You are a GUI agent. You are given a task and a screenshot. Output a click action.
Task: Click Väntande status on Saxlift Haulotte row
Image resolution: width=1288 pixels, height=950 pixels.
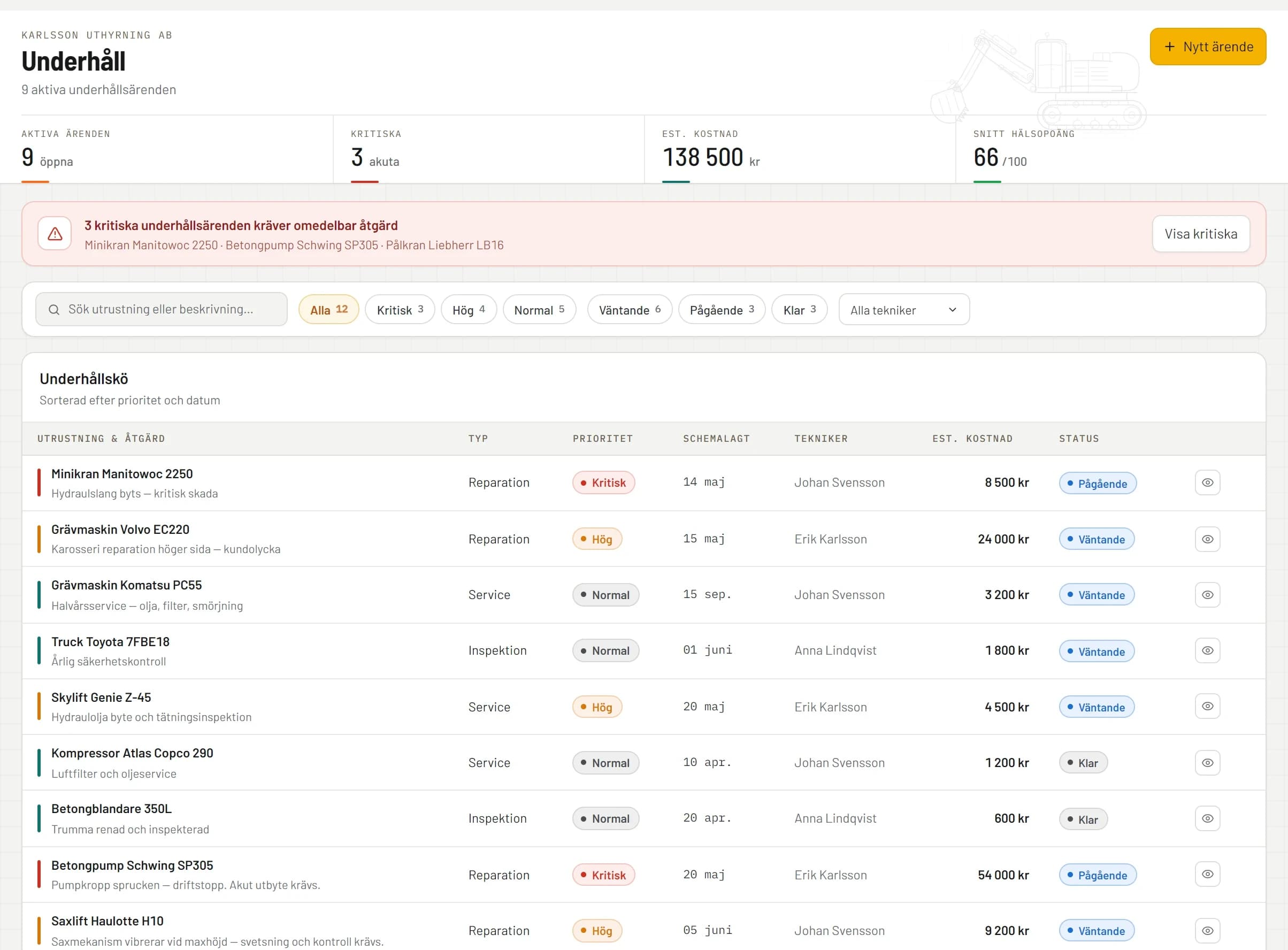coord(1096,930)
